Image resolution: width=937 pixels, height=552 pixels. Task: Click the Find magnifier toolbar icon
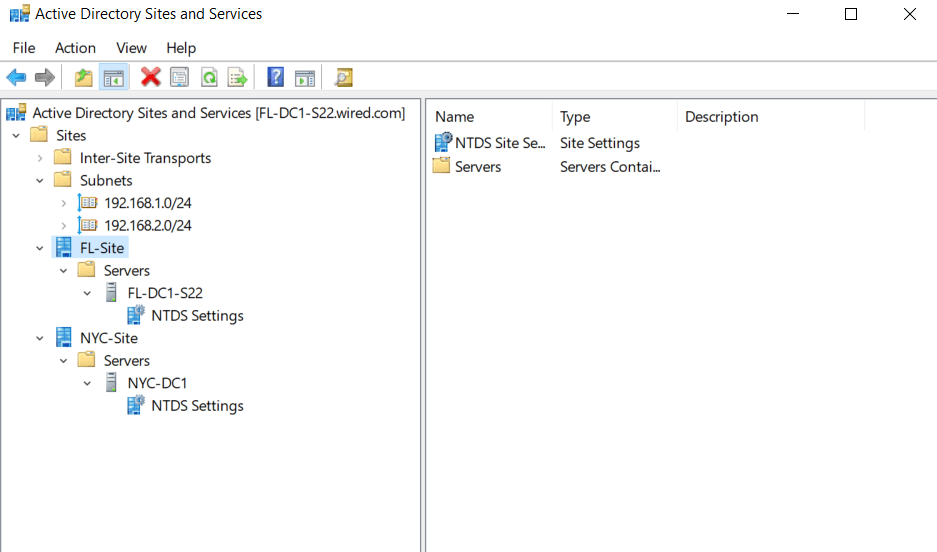click(x=343, y=77)
